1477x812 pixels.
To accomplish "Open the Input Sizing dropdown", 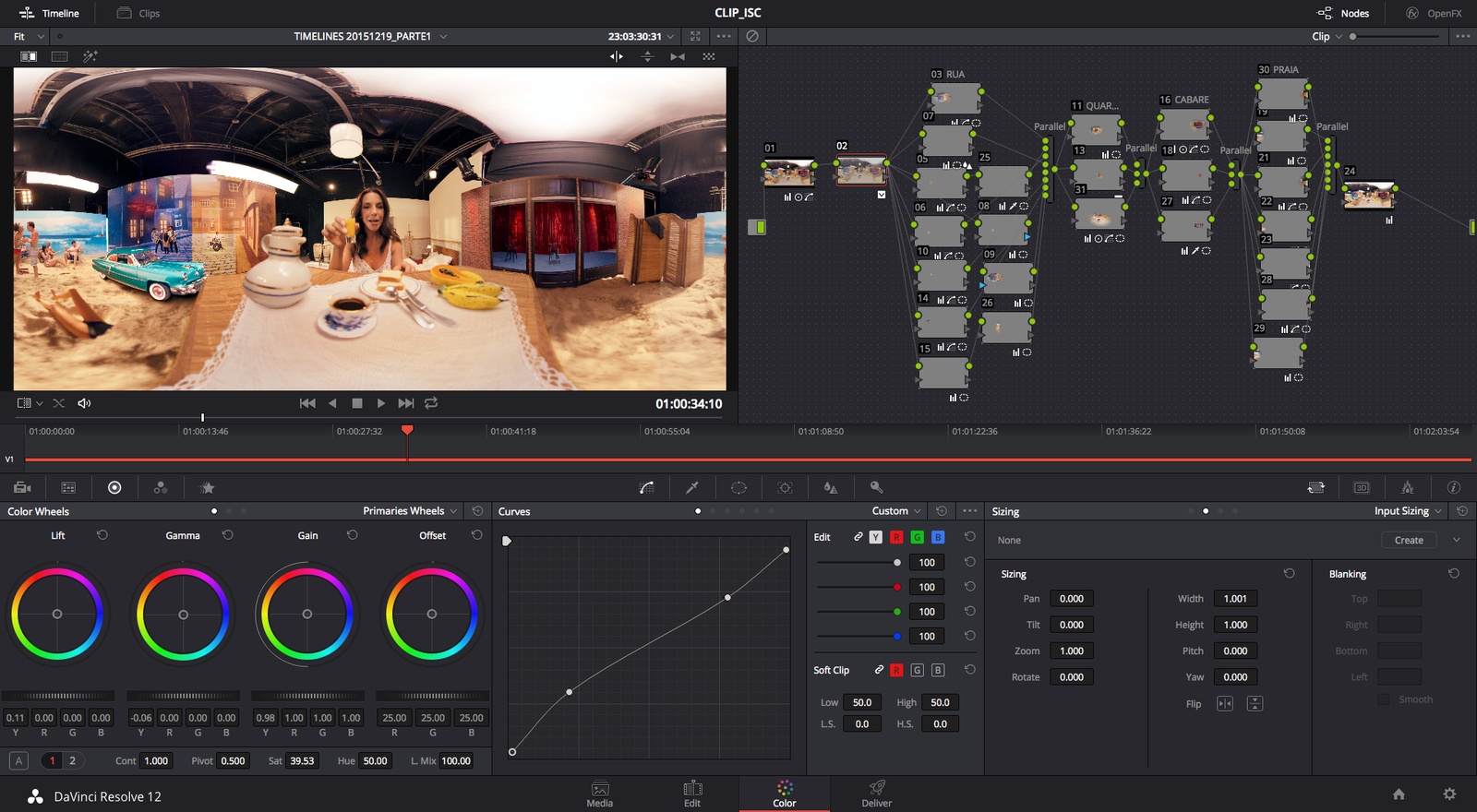I will pyautogui.click(x=1407, y=511).
